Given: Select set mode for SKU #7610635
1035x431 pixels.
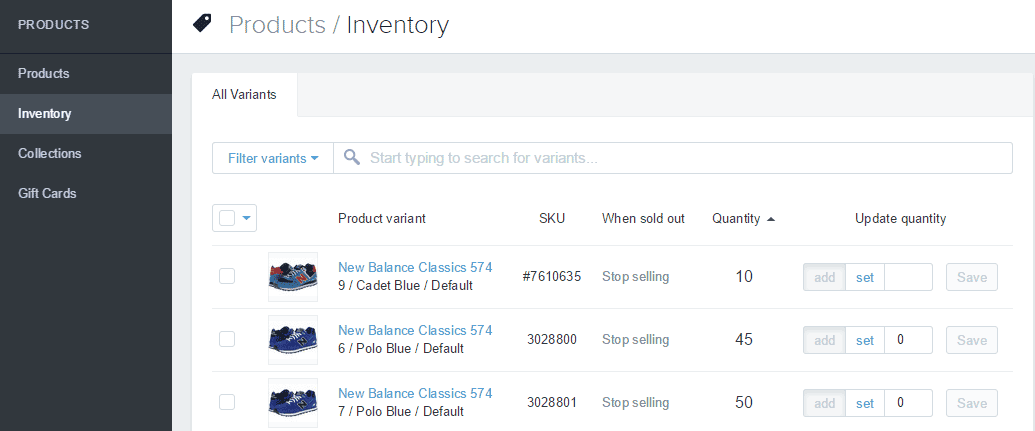Looking at the screenshot, I should pos(865,277).
